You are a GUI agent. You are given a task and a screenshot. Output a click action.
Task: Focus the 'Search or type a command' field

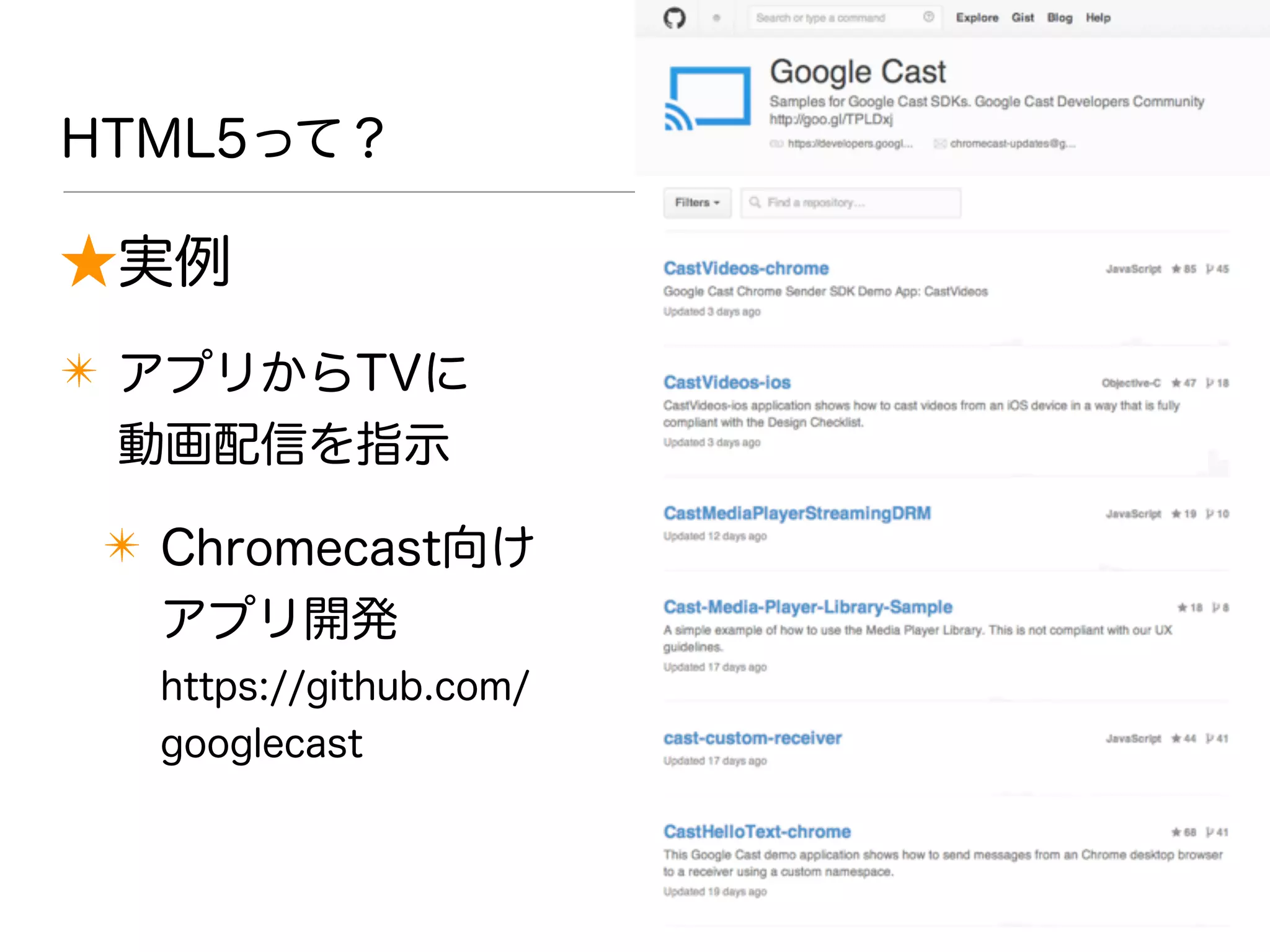point(845,18)
